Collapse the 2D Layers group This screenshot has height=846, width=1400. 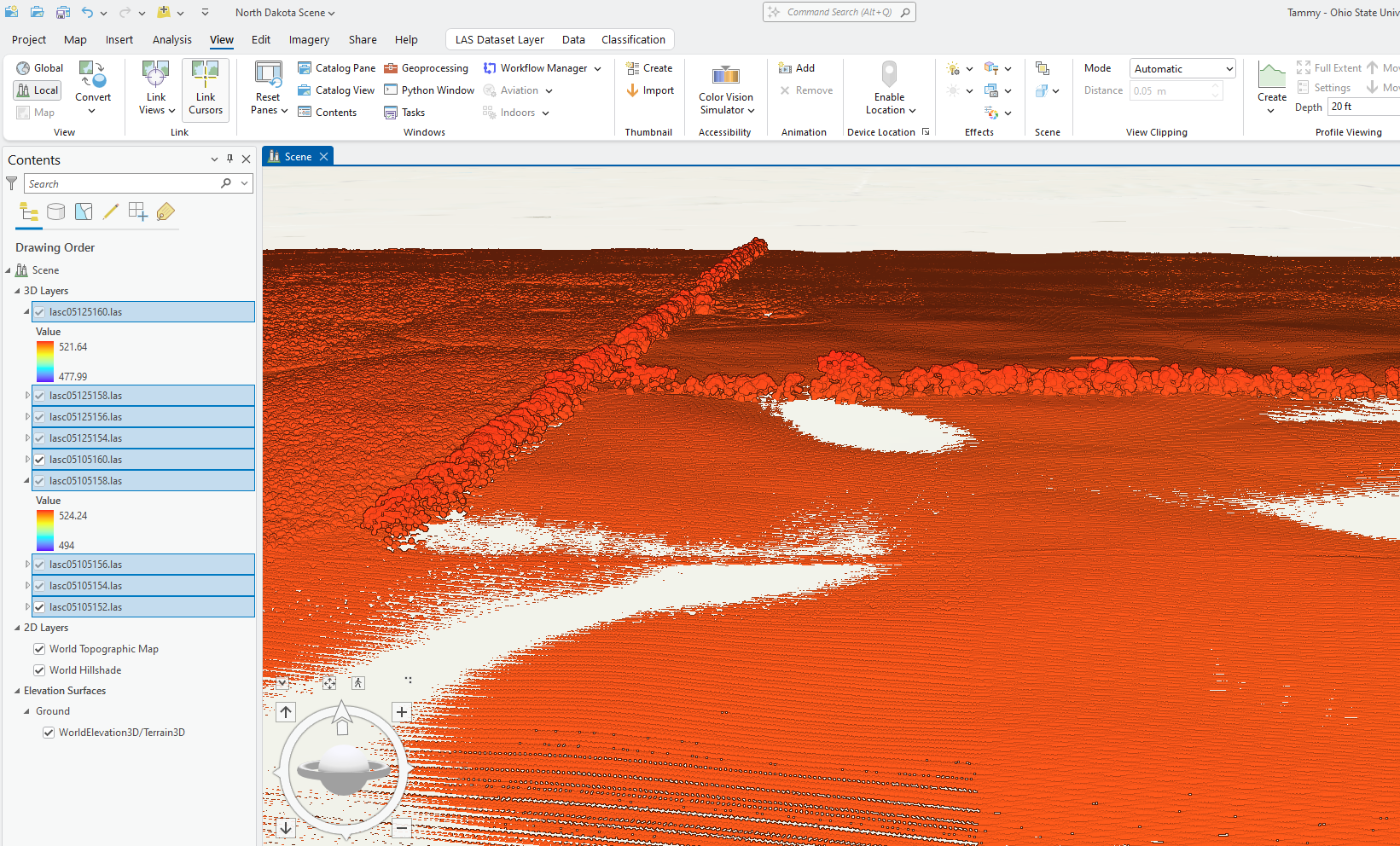pyautogui.click(x=17, y=628)
